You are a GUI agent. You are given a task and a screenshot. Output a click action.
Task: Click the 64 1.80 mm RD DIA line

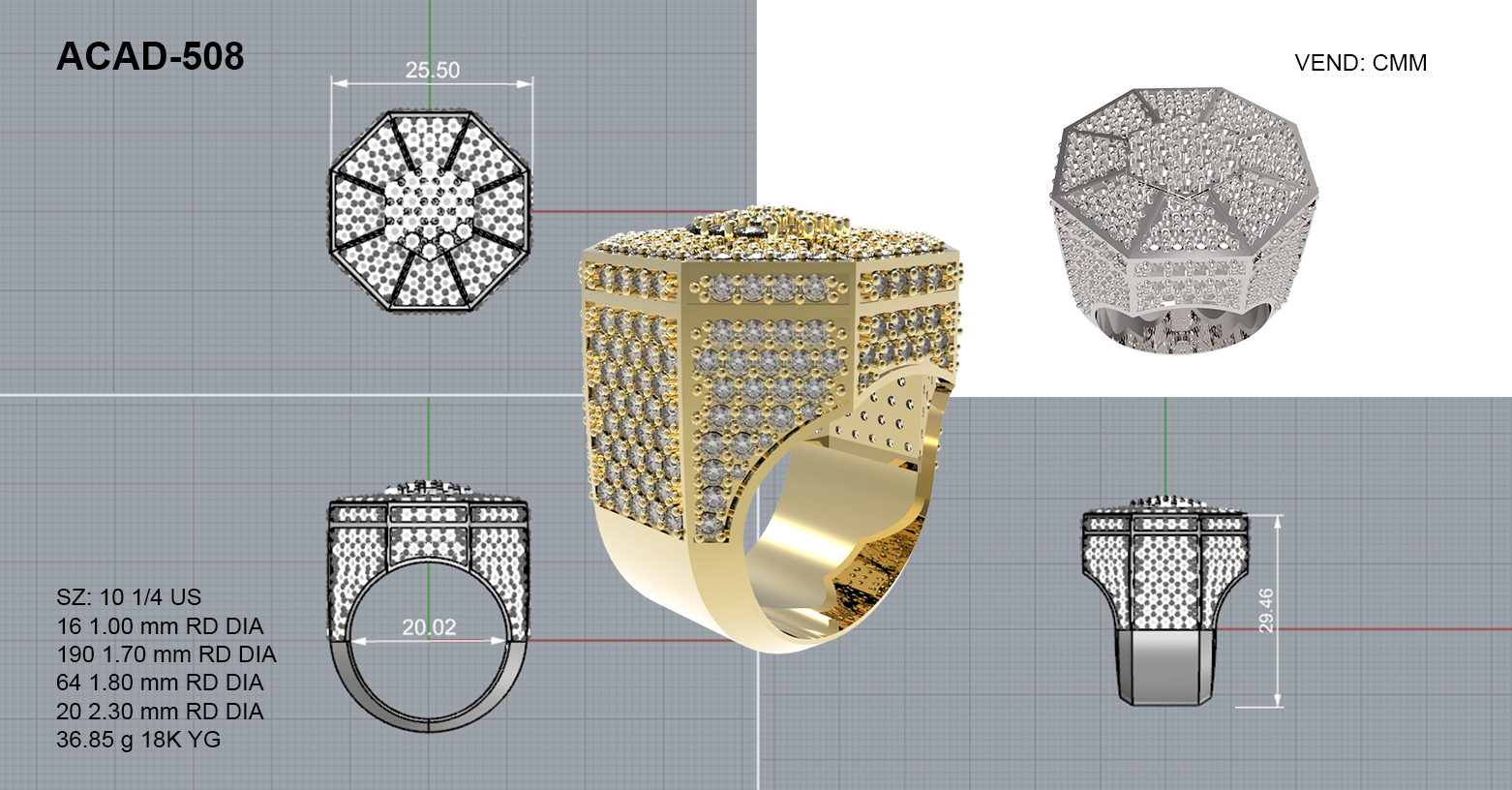point(160,683)
